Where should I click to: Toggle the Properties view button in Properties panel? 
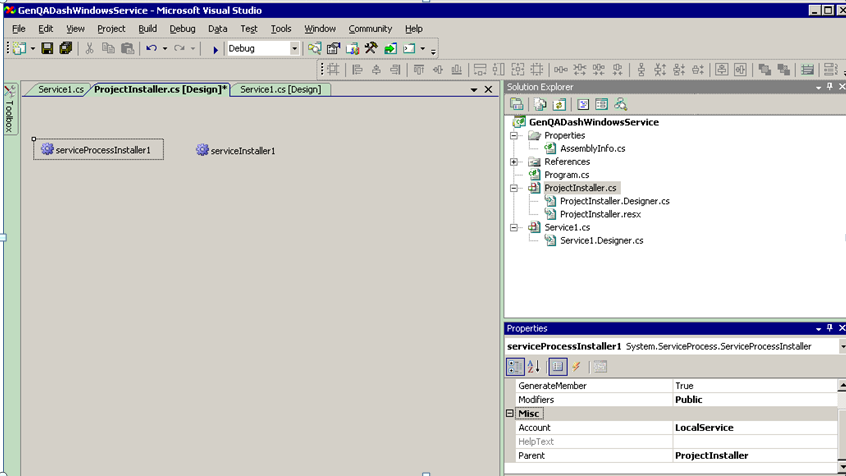[x=558, y=367]
